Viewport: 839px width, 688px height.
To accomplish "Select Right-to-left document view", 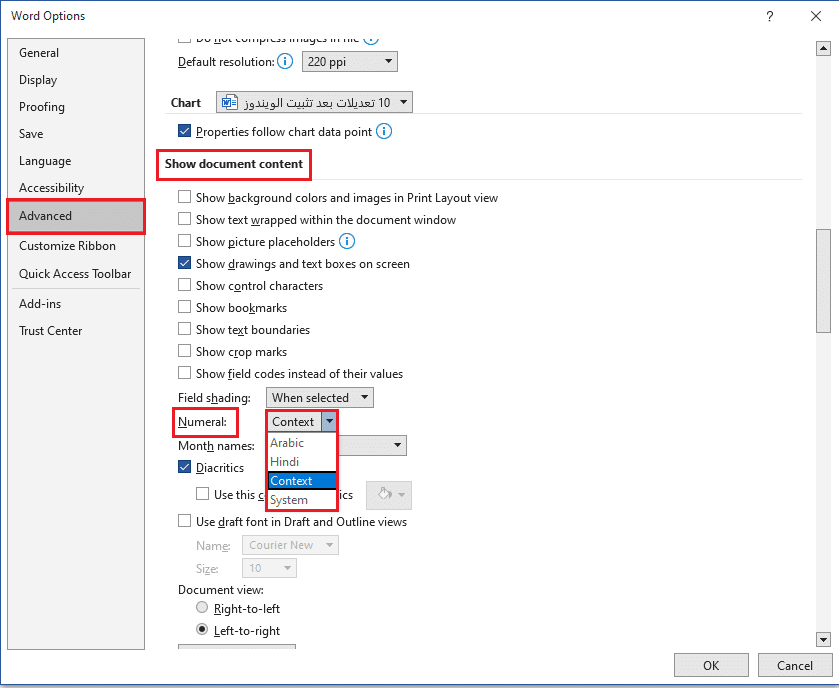I will (x=203, y=608).
